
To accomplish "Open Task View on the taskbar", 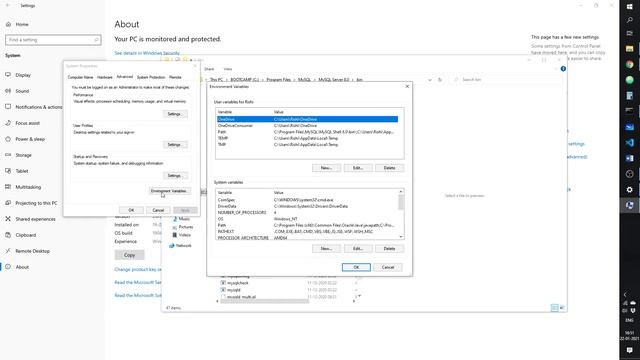I will pos(629,33).
